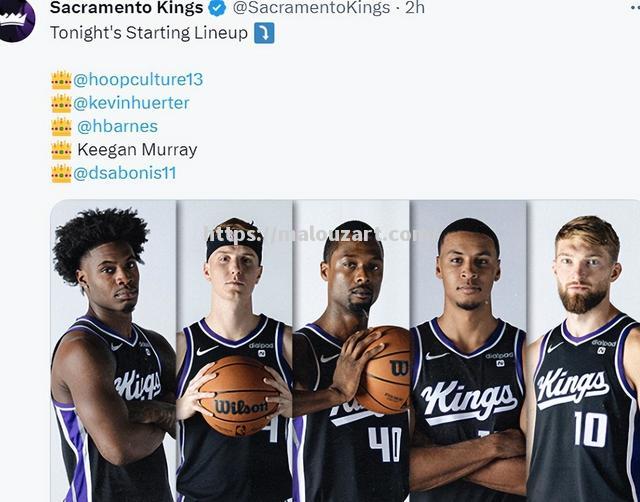Viewport: 640px width, 502px height.
Task: Click the crown emoji beside @kevinhuerter
Action: click(x=62, y=103)
